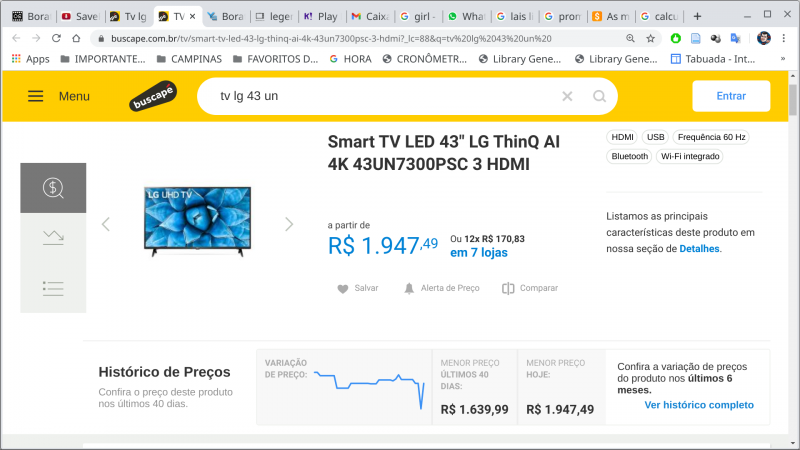Open the price trend chart sidebar icon
The width and height of the screenshot is (800, 450).
(x=53, y=237)
